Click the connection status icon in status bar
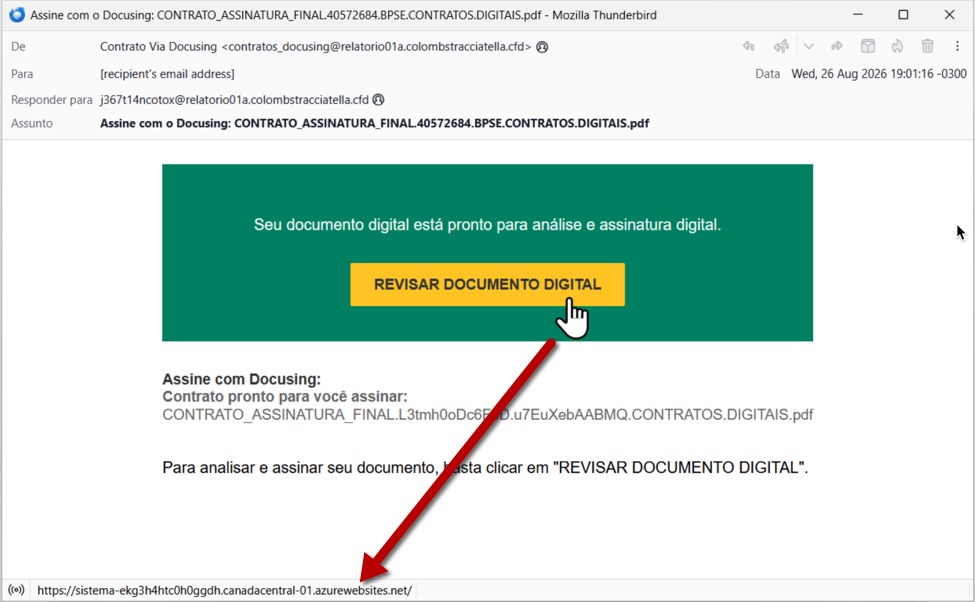 coord(17,590)
